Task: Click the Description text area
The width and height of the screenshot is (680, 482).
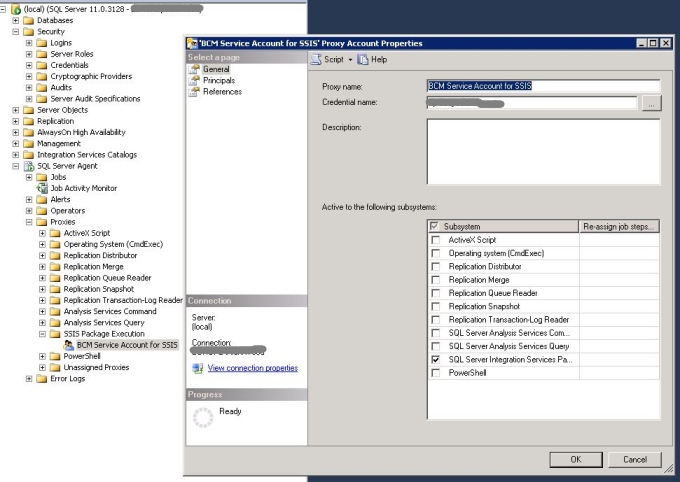Action: (x=543, y=152)
